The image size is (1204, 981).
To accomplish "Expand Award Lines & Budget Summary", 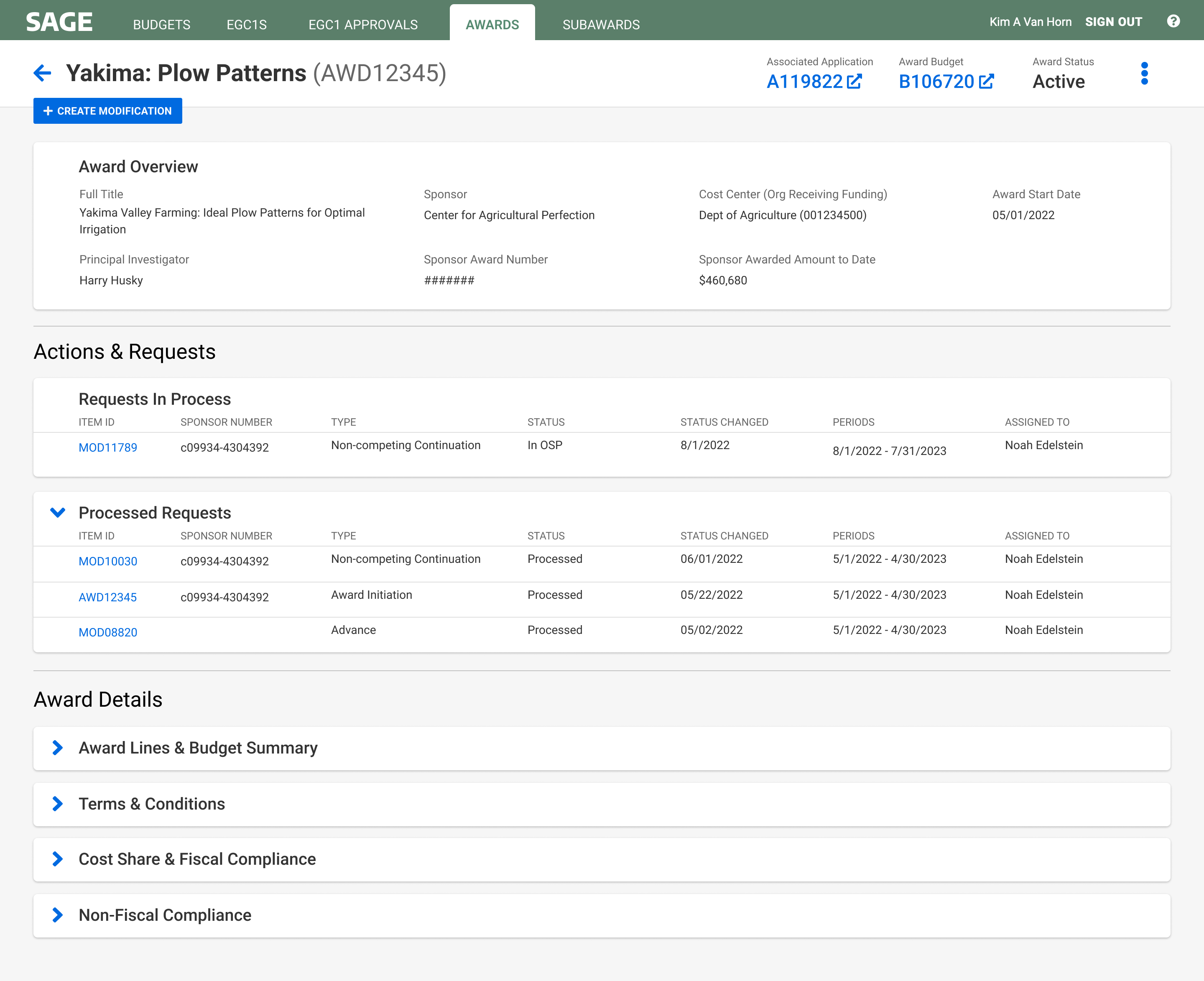I will pos(58,748).
